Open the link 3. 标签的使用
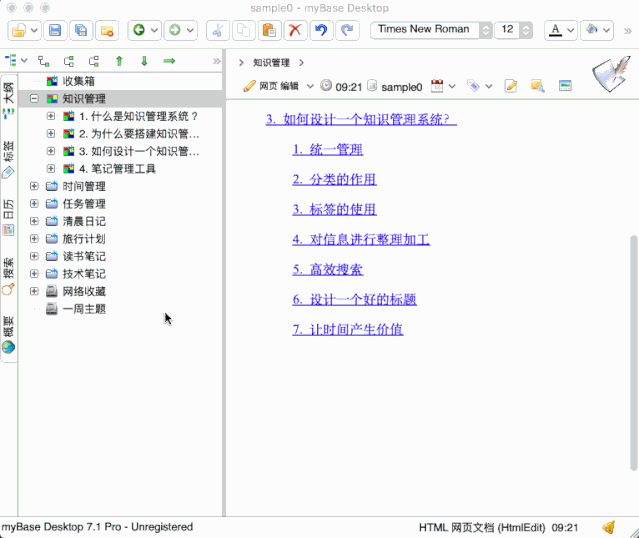639x538 pixels. tap(334, 209)
